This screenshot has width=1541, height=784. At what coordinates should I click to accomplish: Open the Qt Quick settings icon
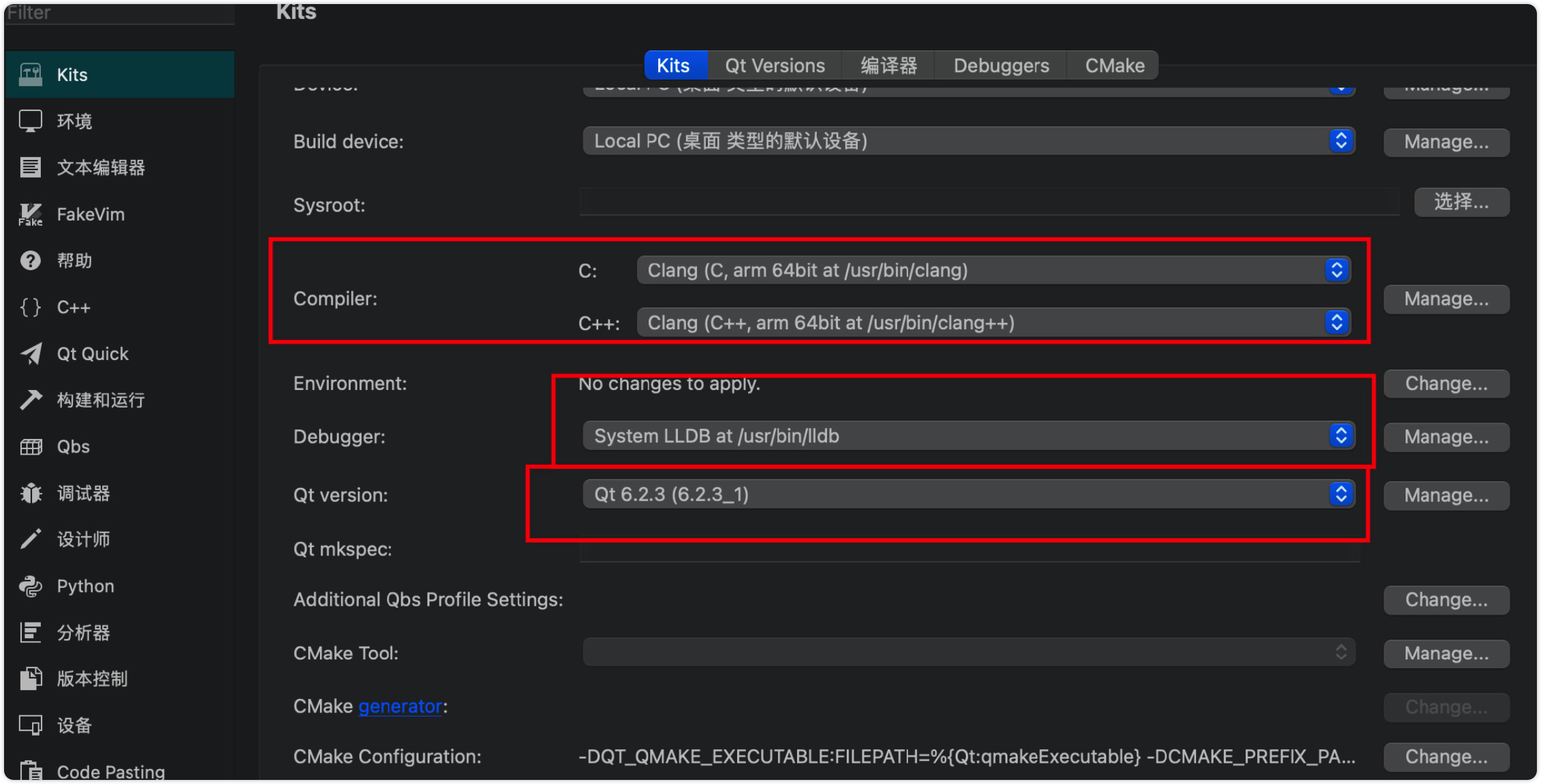[31, 354]
